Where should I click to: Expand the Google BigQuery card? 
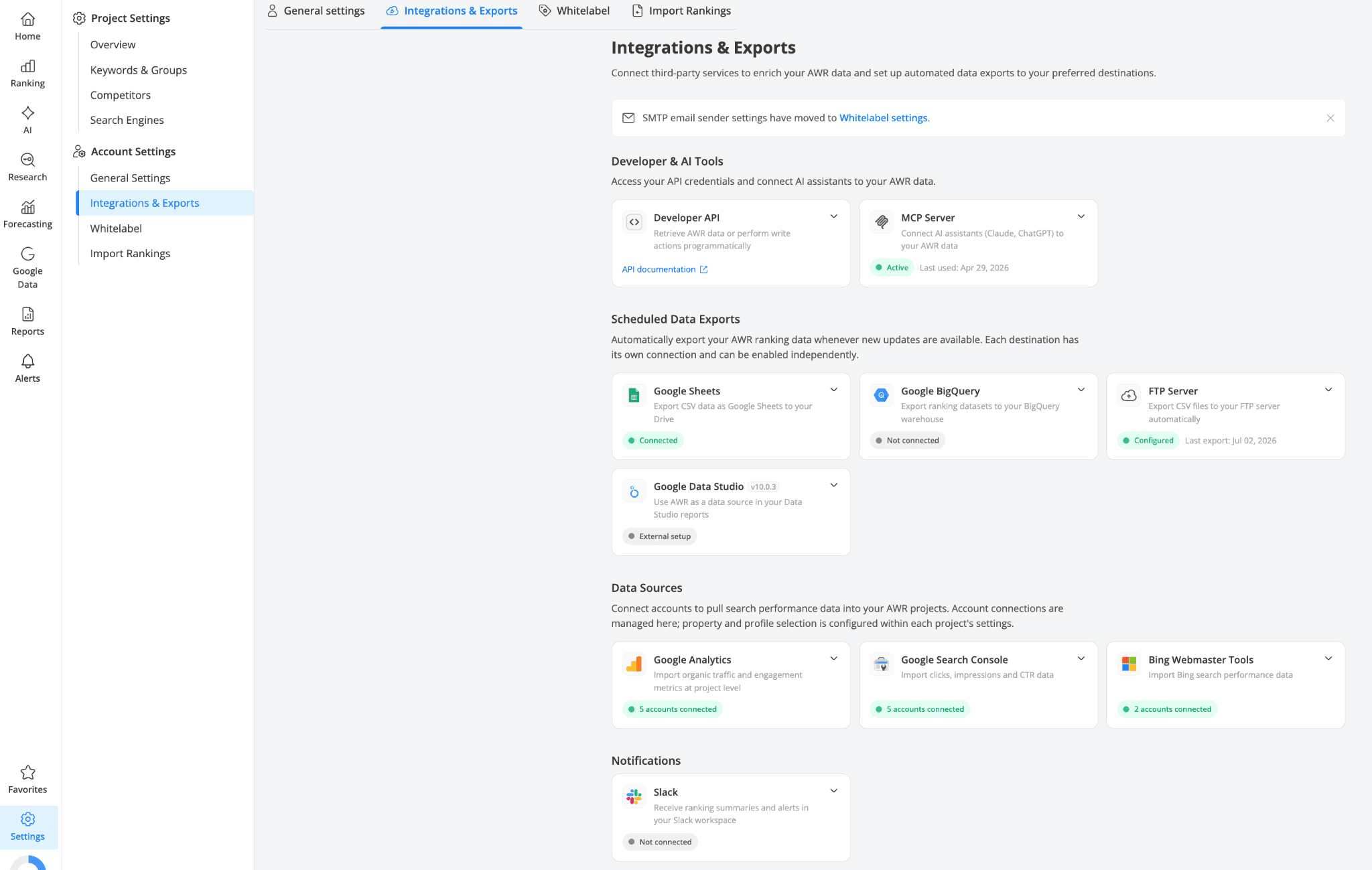1081,390
